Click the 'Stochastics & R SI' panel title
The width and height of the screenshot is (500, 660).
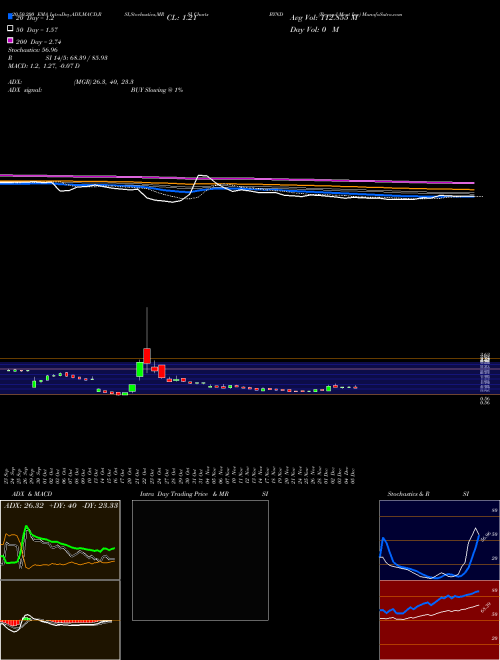pyautogui.click(x=428, y=494)
